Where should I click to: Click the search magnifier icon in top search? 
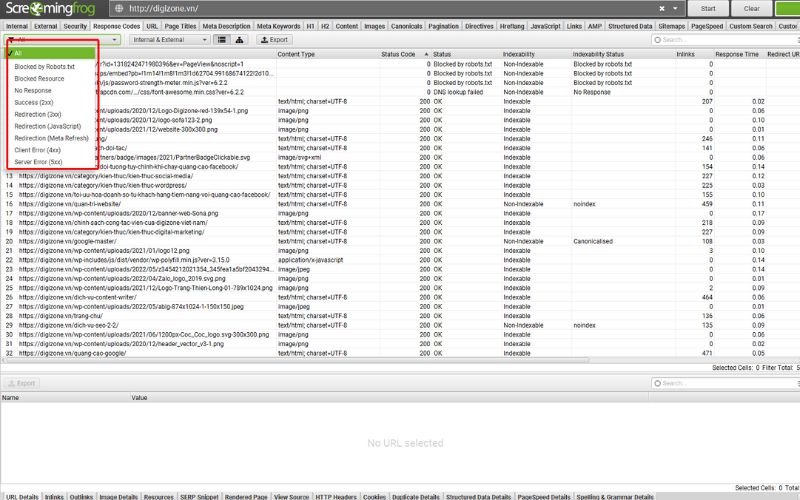pos(657,39)
